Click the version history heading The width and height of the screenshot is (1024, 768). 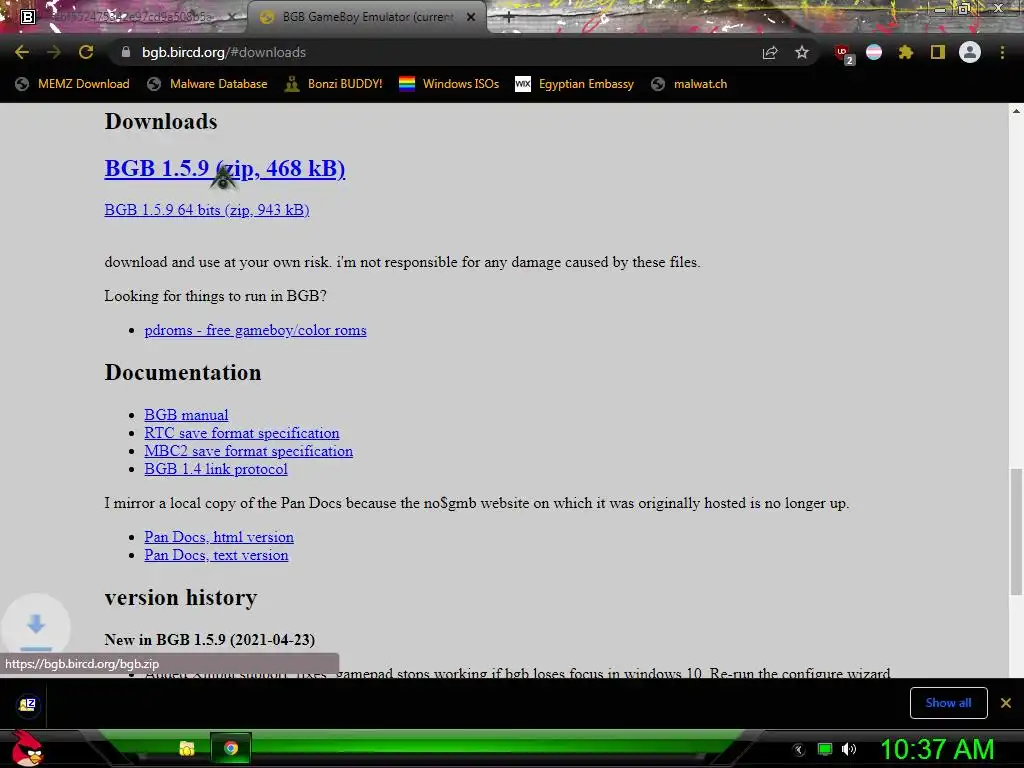[x=181, y=598]
